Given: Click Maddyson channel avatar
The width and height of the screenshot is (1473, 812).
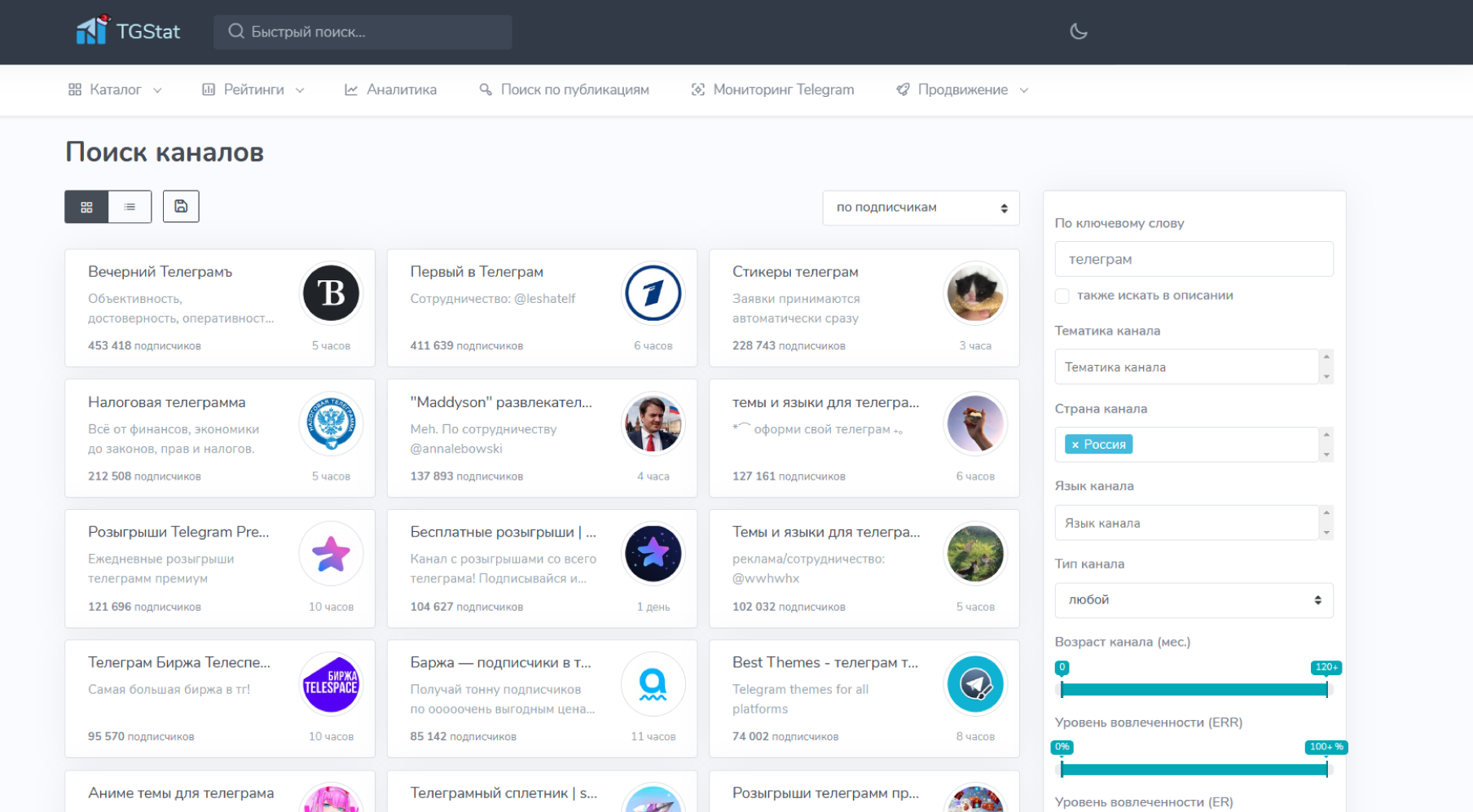Looking at the screenshot, I should 653,424.
